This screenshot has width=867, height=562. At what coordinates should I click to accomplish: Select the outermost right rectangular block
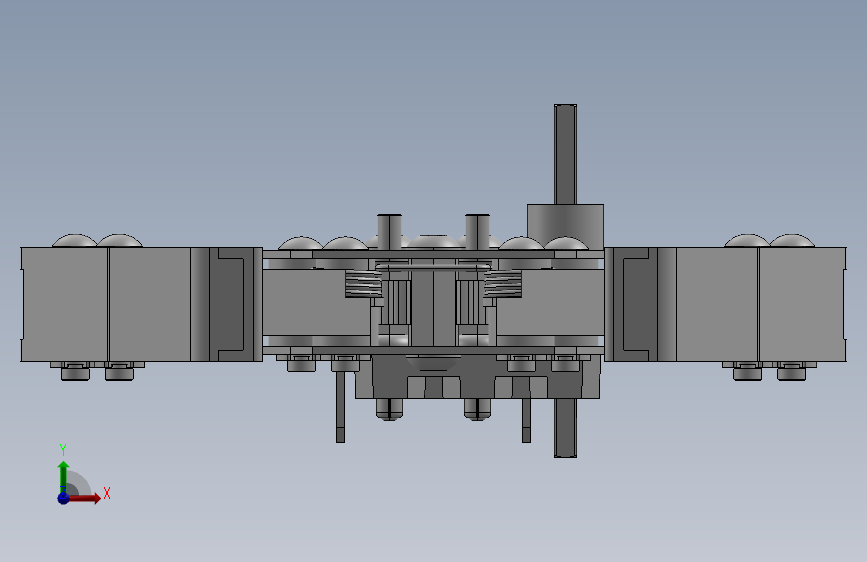(802, 304)
